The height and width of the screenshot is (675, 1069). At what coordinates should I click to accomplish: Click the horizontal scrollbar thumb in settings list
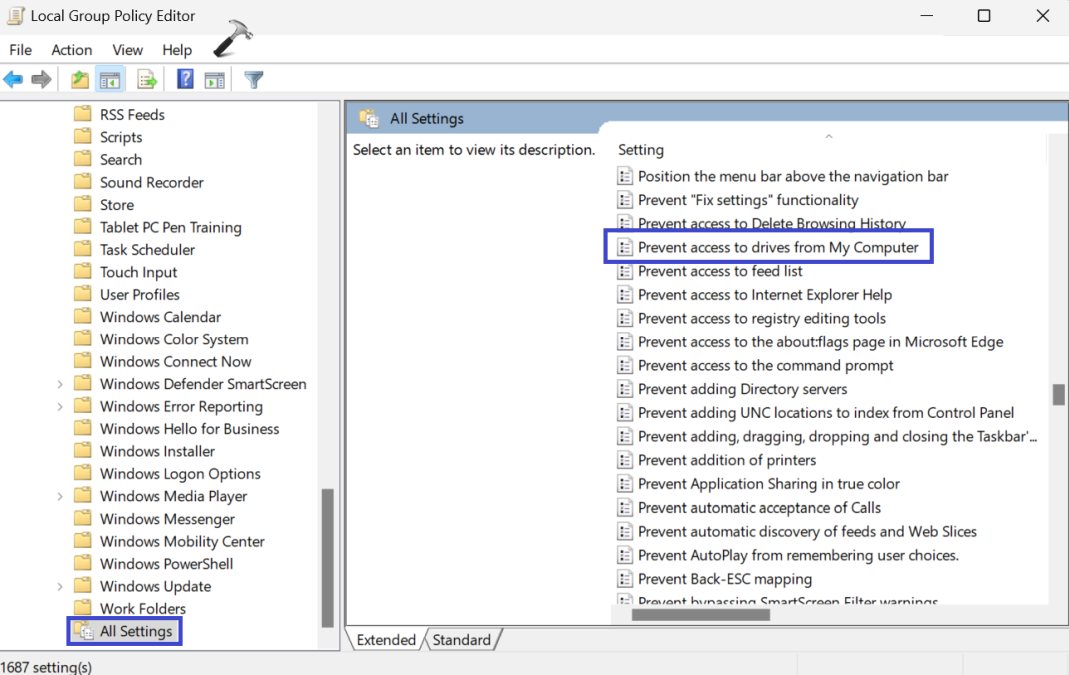(x=701, y=614)
